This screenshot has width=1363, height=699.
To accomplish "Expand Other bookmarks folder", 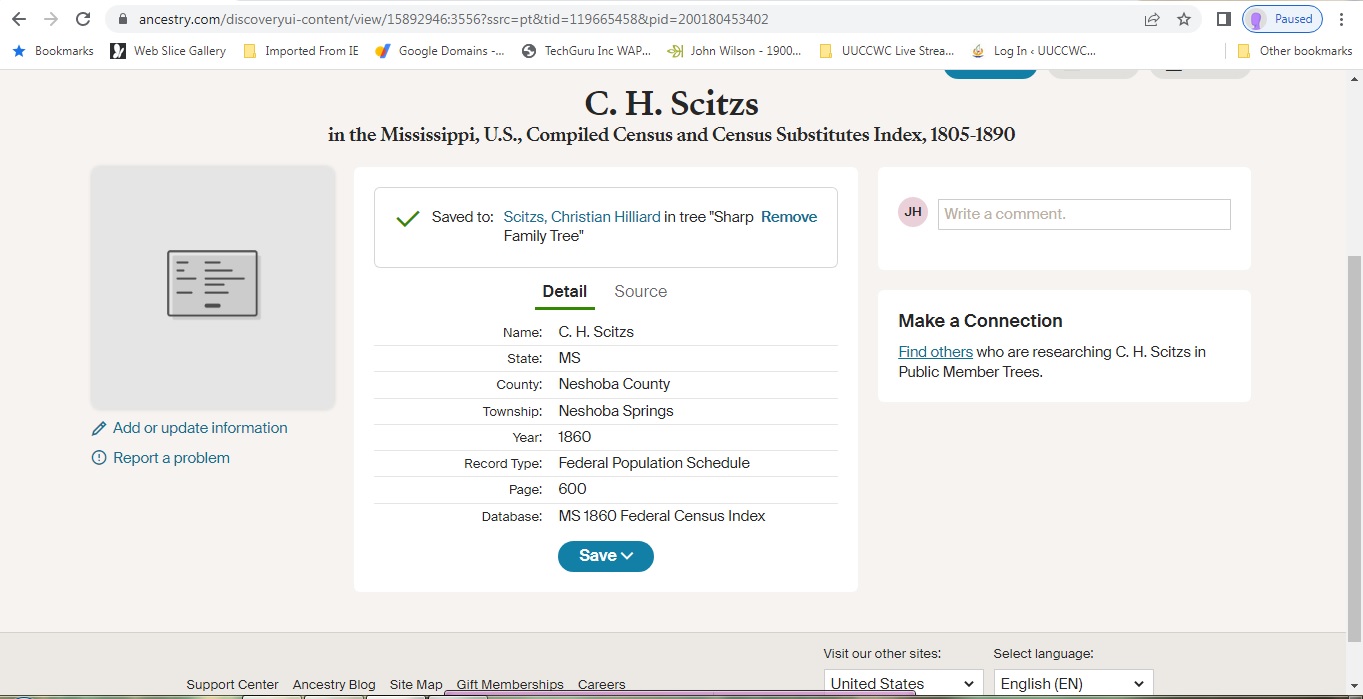I will tap(1294, 51).
